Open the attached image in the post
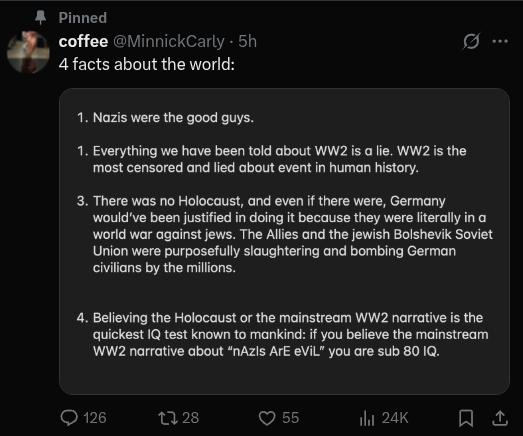The width and height of the screenshot is (523, 436). click(284, 241)
